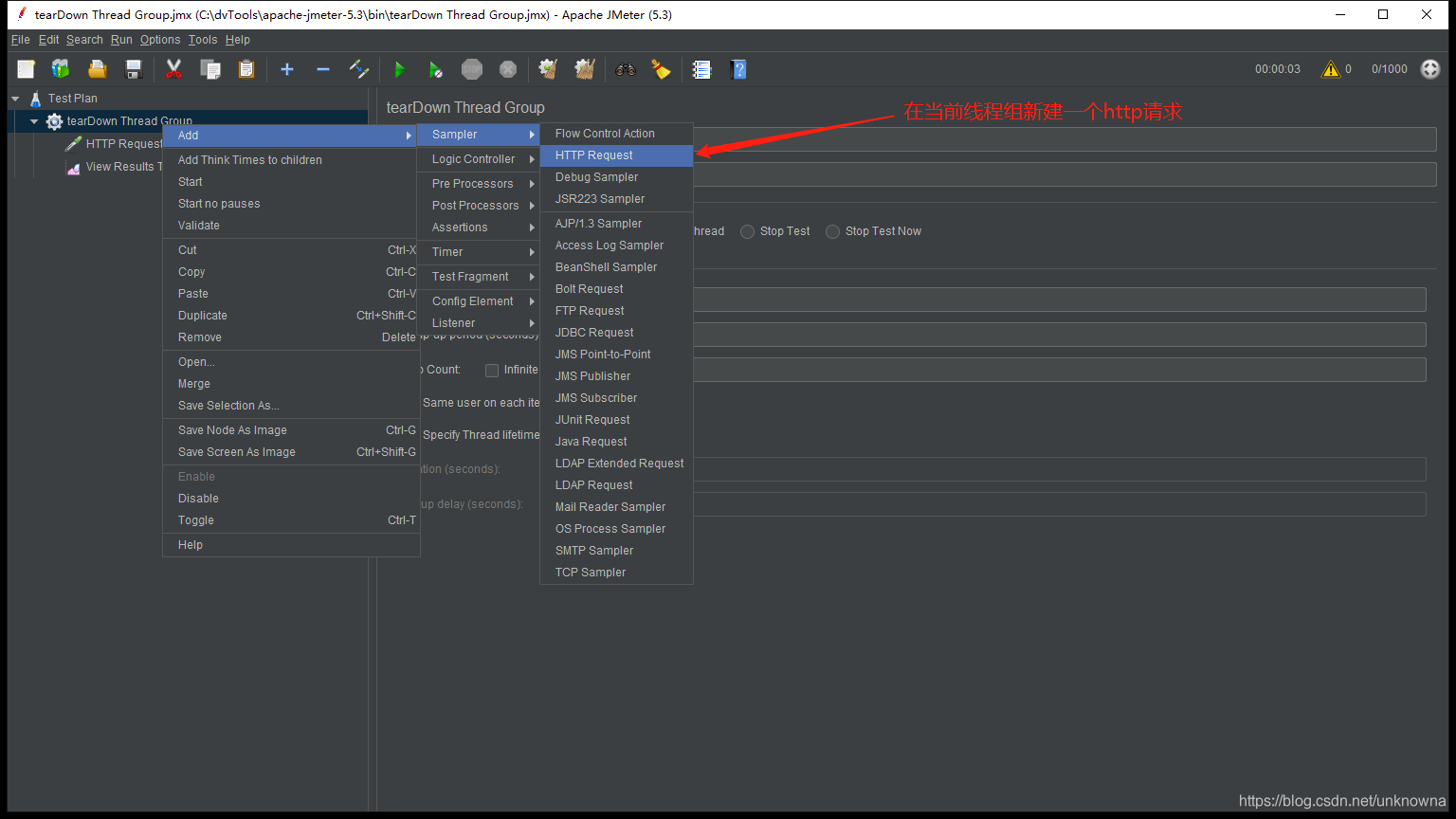Click the Shutdown X icon
The height and width of the screenshot is (819, 1456).
tap(508, 69)
